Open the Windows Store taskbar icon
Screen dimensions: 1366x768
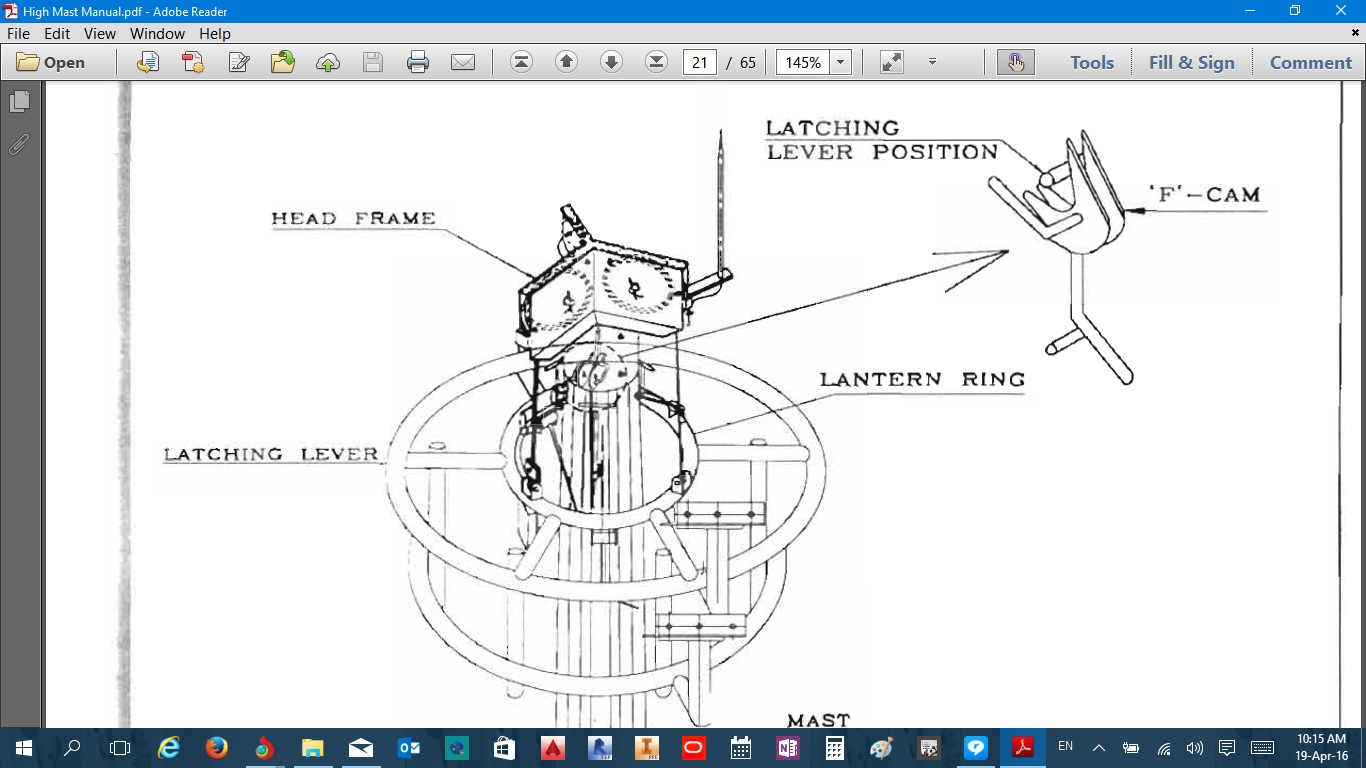click(504, 748)
